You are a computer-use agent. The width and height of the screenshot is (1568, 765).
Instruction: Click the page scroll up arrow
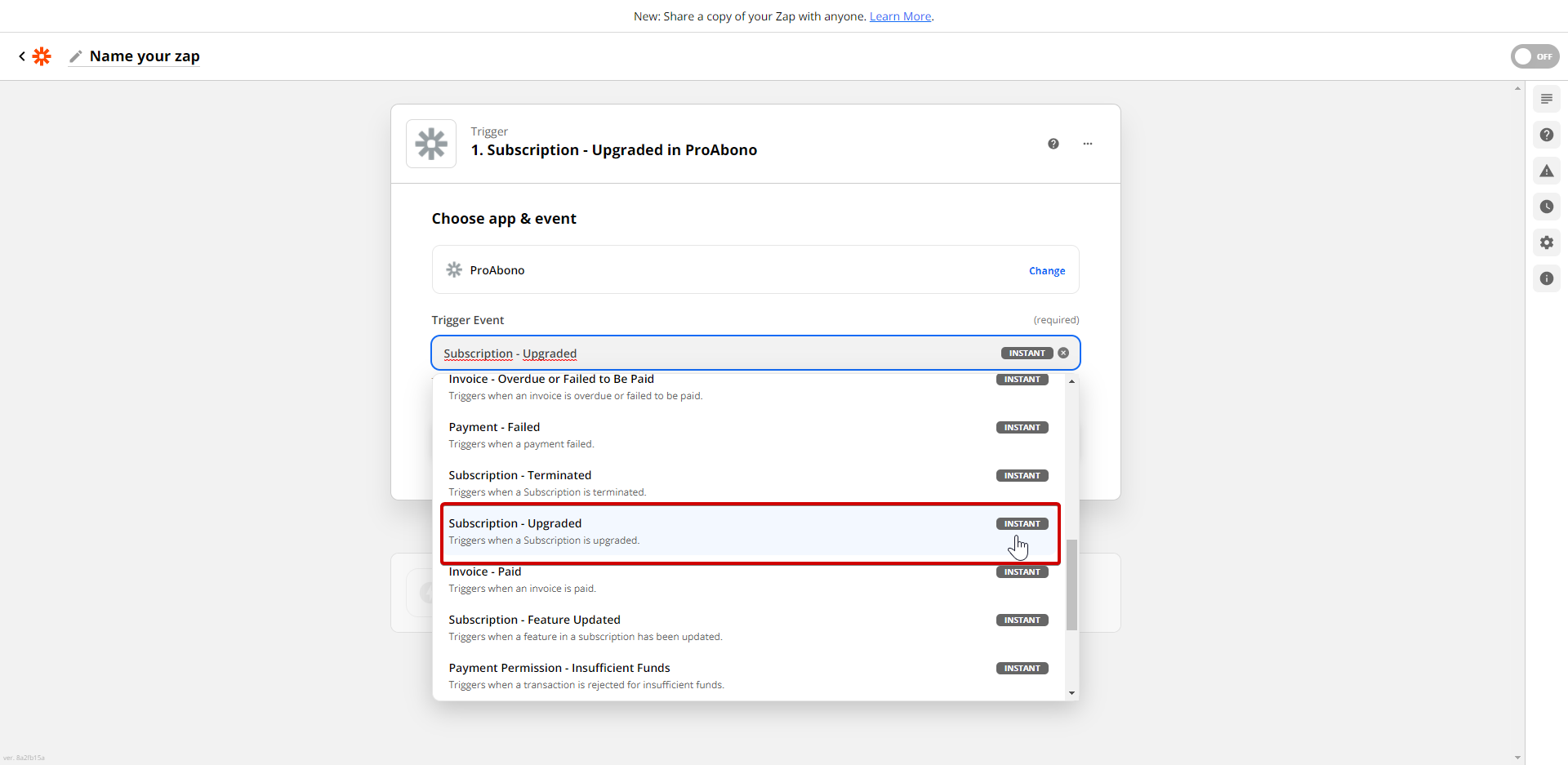(1517, 88)
